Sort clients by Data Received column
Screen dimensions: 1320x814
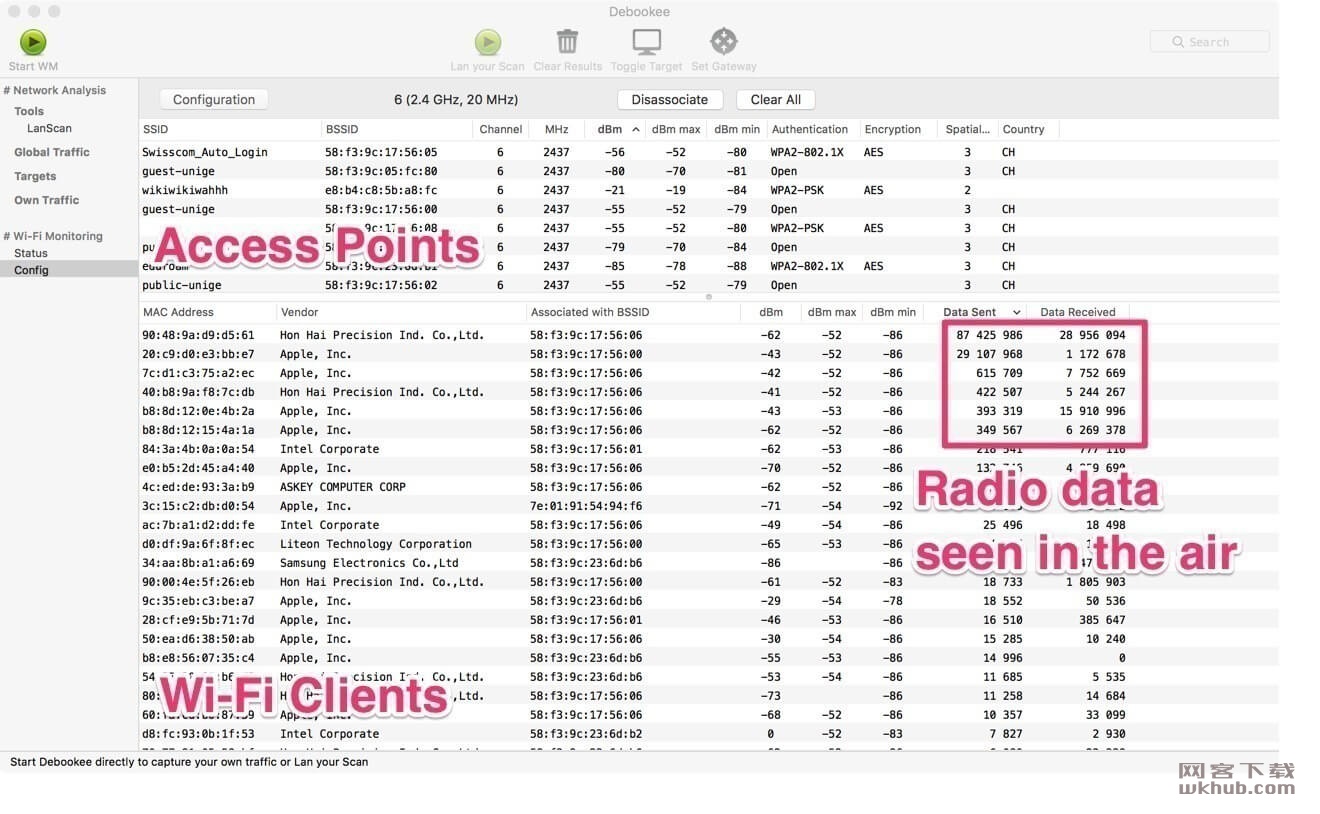tap(1077, 312)
